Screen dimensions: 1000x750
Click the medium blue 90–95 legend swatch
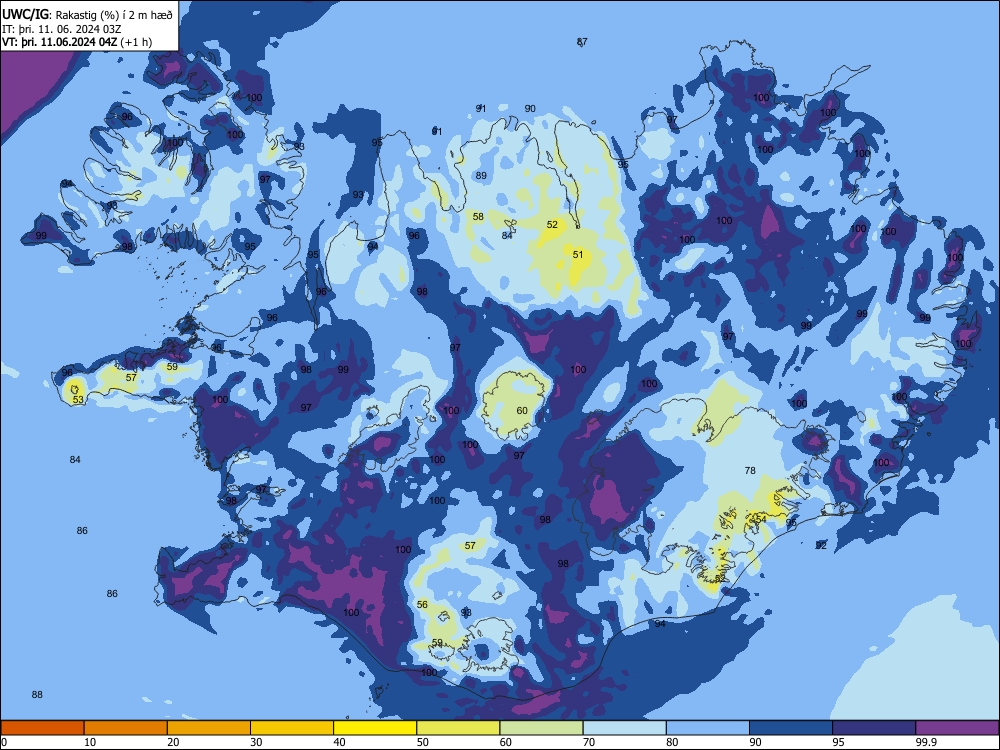click(791, 728)
